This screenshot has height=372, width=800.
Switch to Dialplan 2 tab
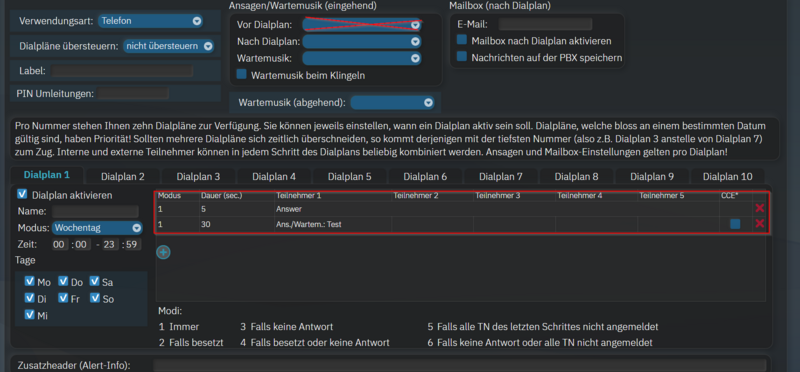coord(122,177)
